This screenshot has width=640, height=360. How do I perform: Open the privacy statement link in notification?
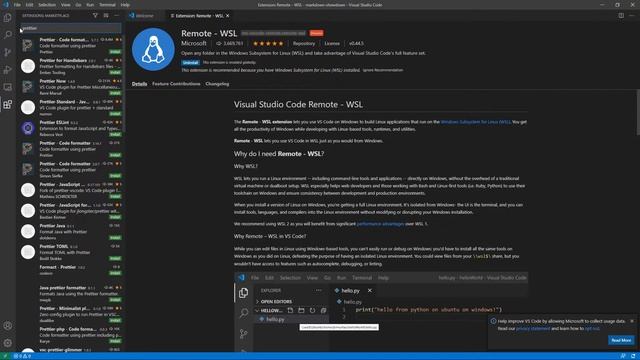(533, 329)
